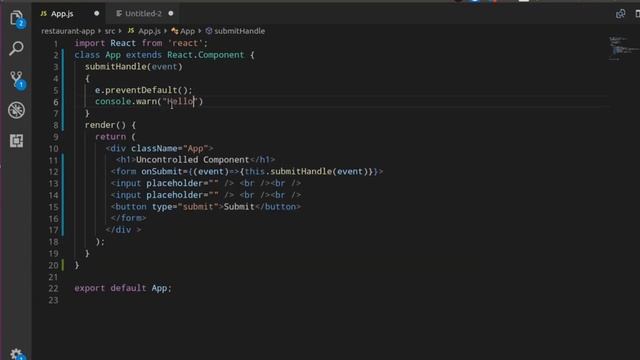640x360 pixels.
Task: Click 'render()' on line 8
Action: (105, 125)
